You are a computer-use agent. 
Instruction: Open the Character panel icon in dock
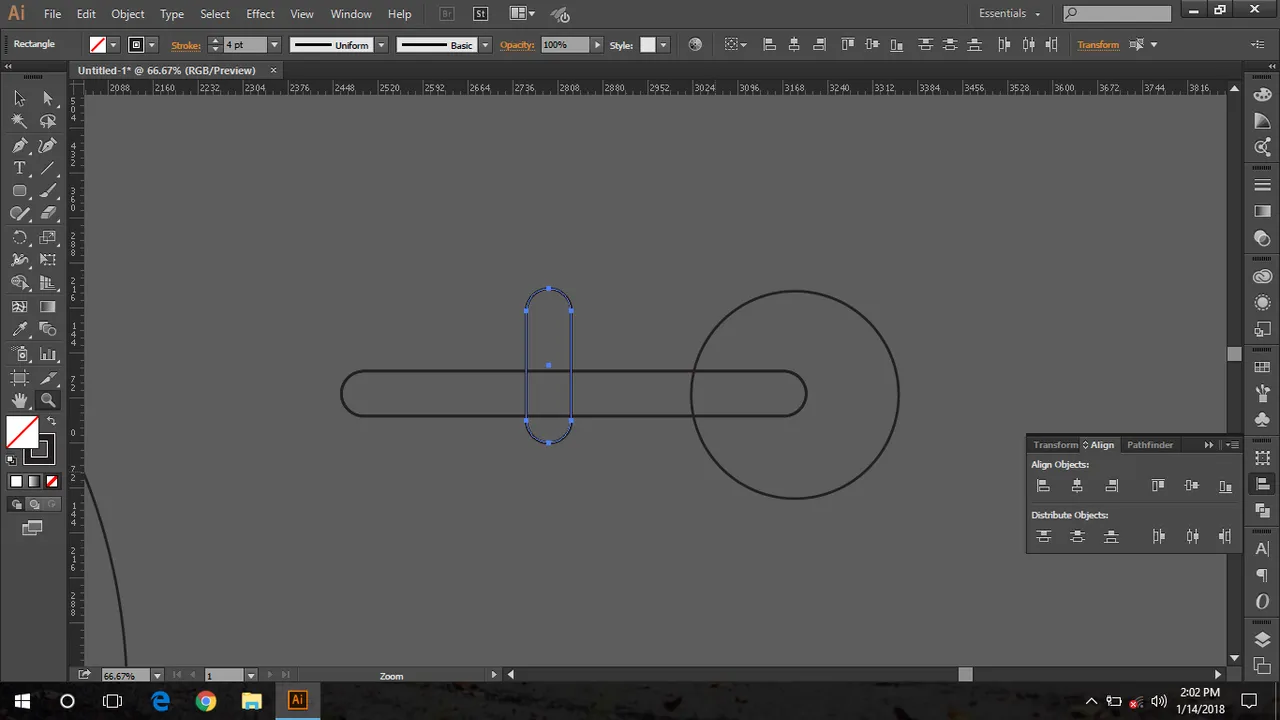1262,549
